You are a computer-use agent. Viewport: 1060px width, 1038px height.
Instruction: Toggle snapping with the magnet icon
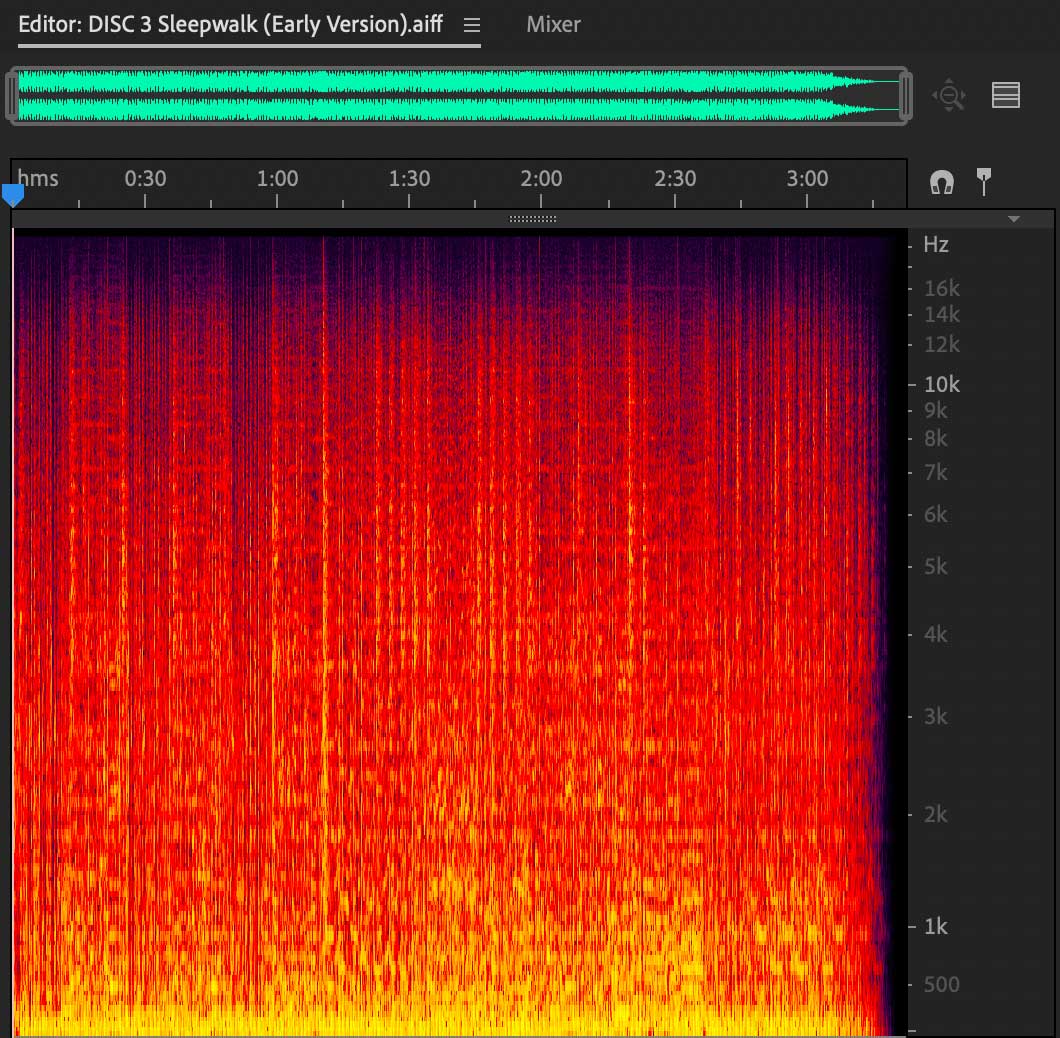pyautogui.click(x=941, y=182)
